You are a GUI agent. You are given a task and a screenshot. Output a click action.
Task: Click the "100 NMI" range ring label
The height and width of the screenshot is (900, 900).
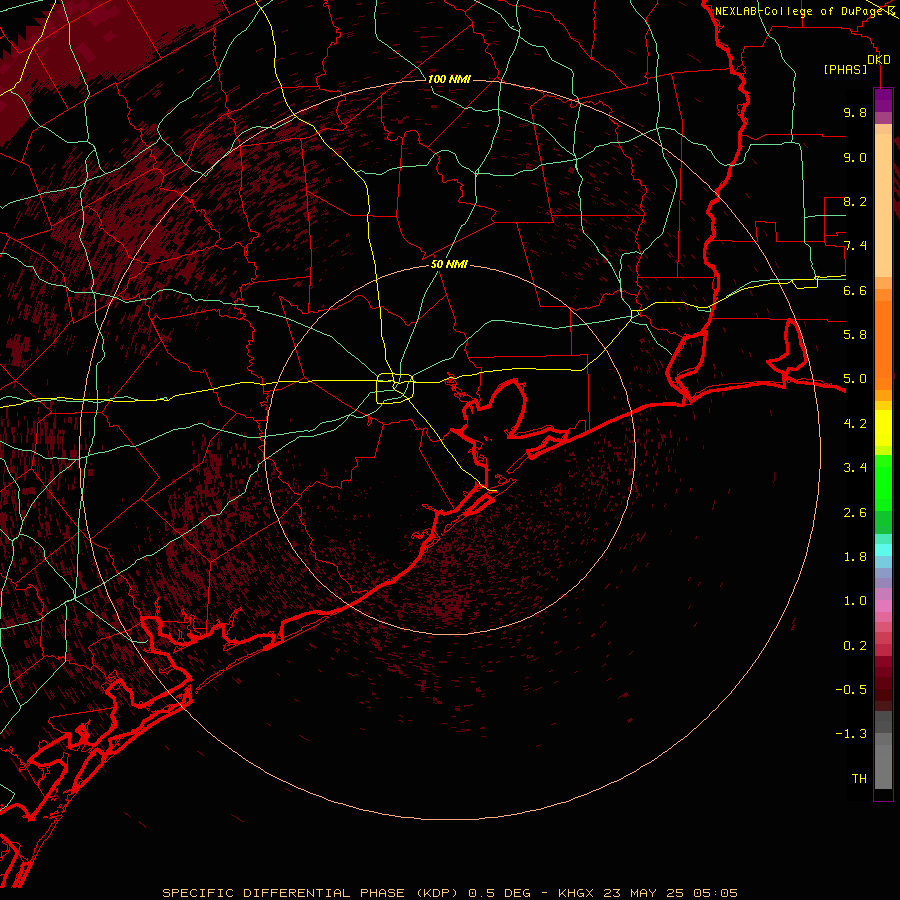point(449,79)
